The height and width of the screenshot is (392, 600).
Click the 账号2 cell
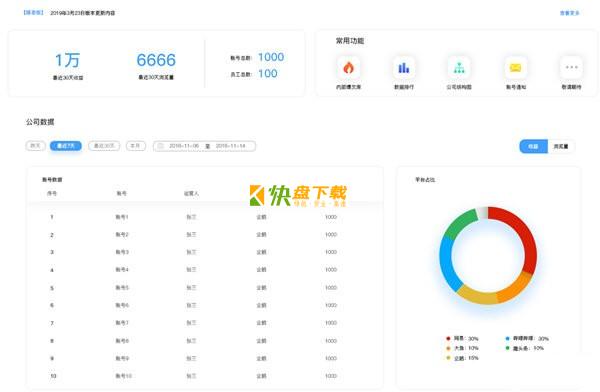point(122,235)
